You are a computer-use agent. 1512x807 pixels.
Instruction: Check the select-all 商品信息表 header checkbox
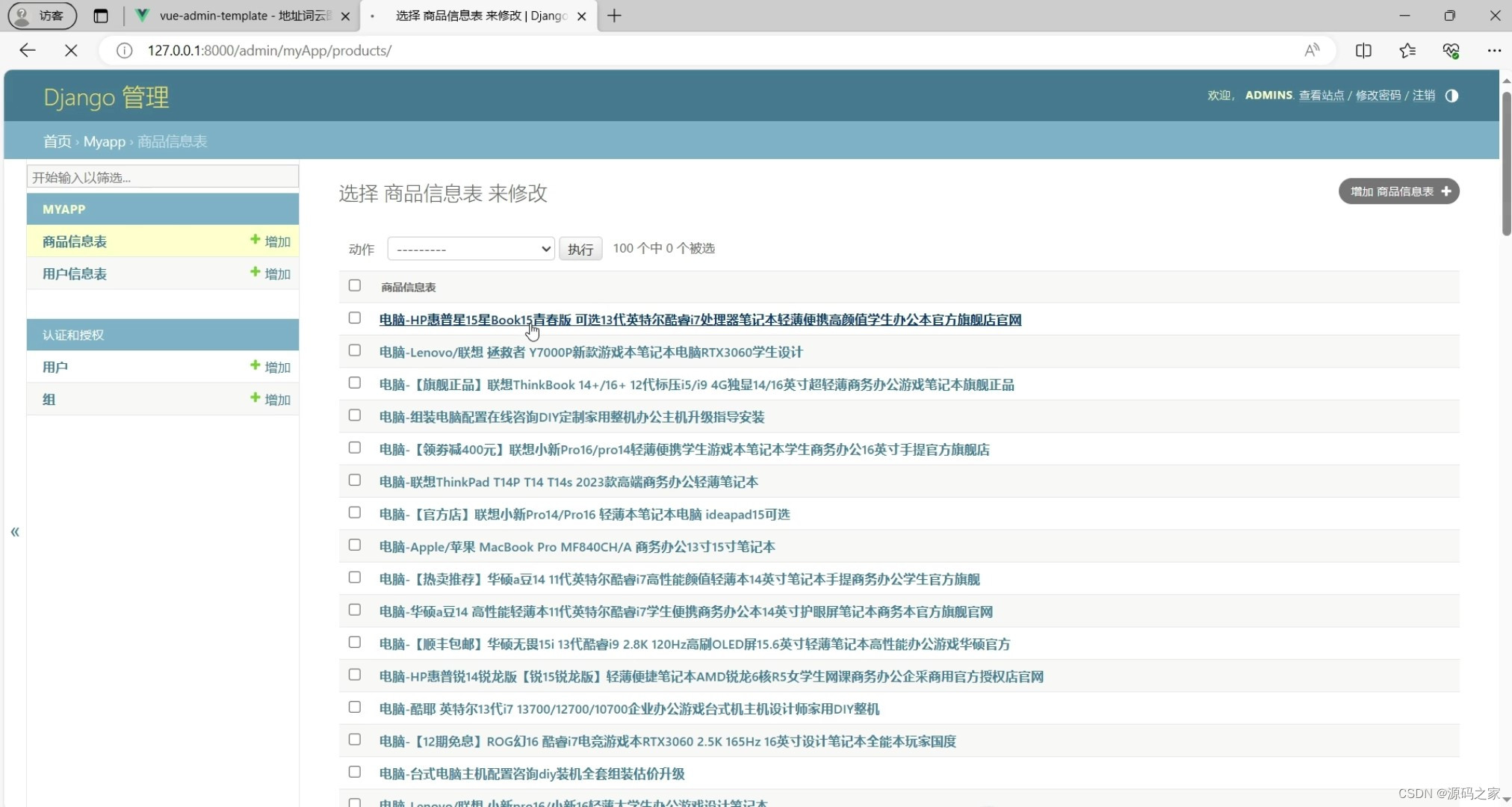(355, 285)
